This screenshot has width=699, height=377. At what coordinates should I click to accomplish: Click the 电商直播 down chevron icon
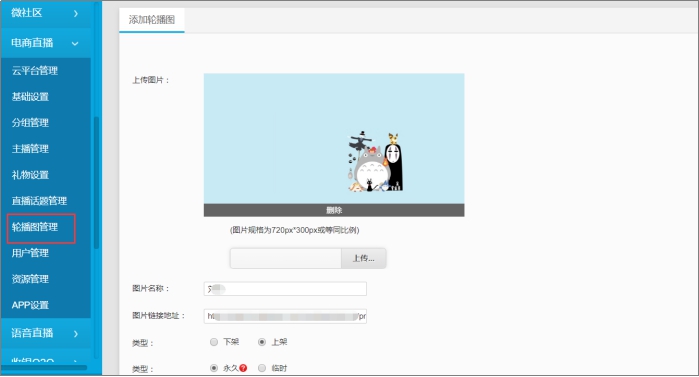[75, 44]
